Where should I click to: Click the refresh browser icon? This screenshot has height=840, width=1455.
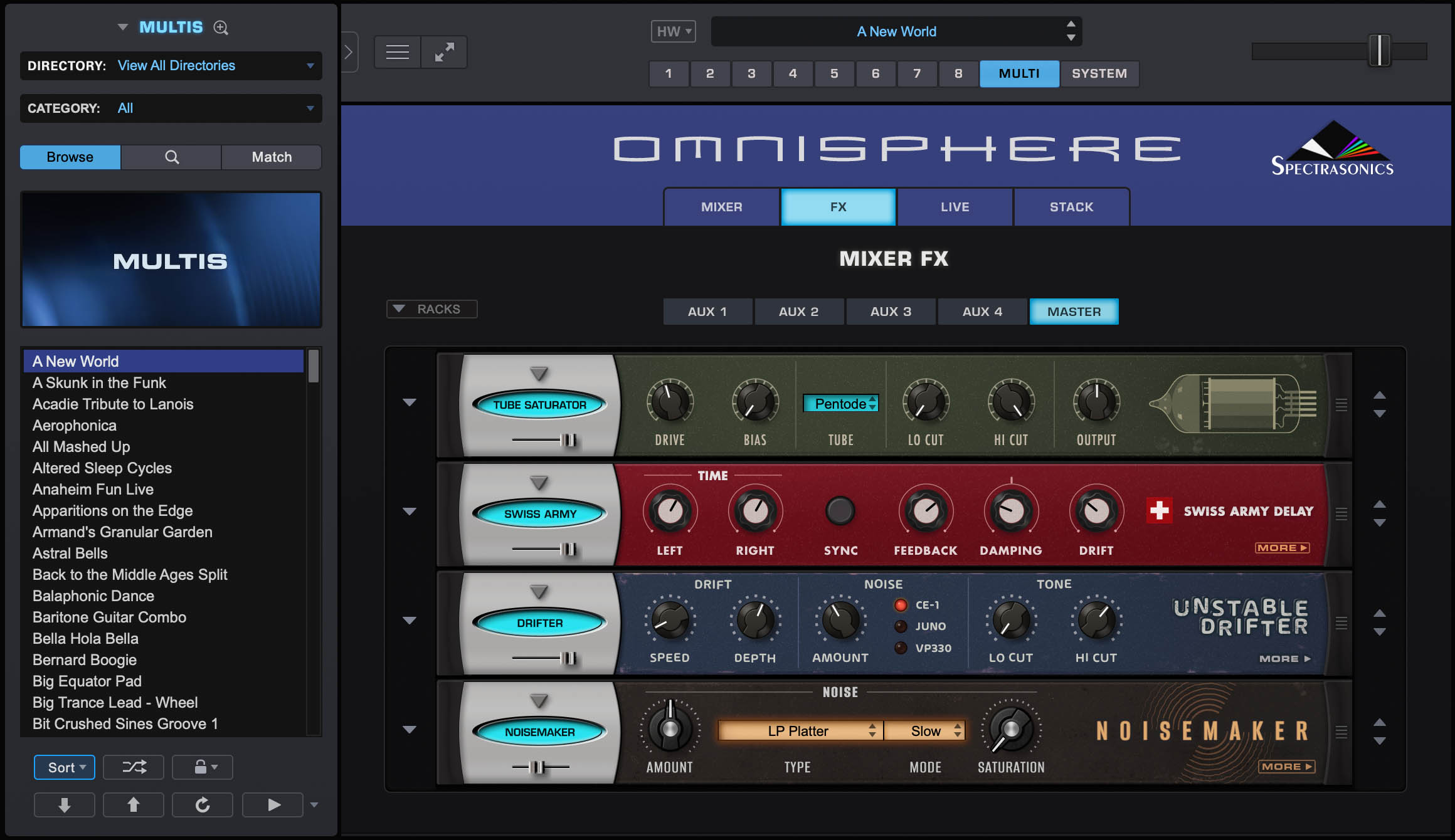[202, 804]
